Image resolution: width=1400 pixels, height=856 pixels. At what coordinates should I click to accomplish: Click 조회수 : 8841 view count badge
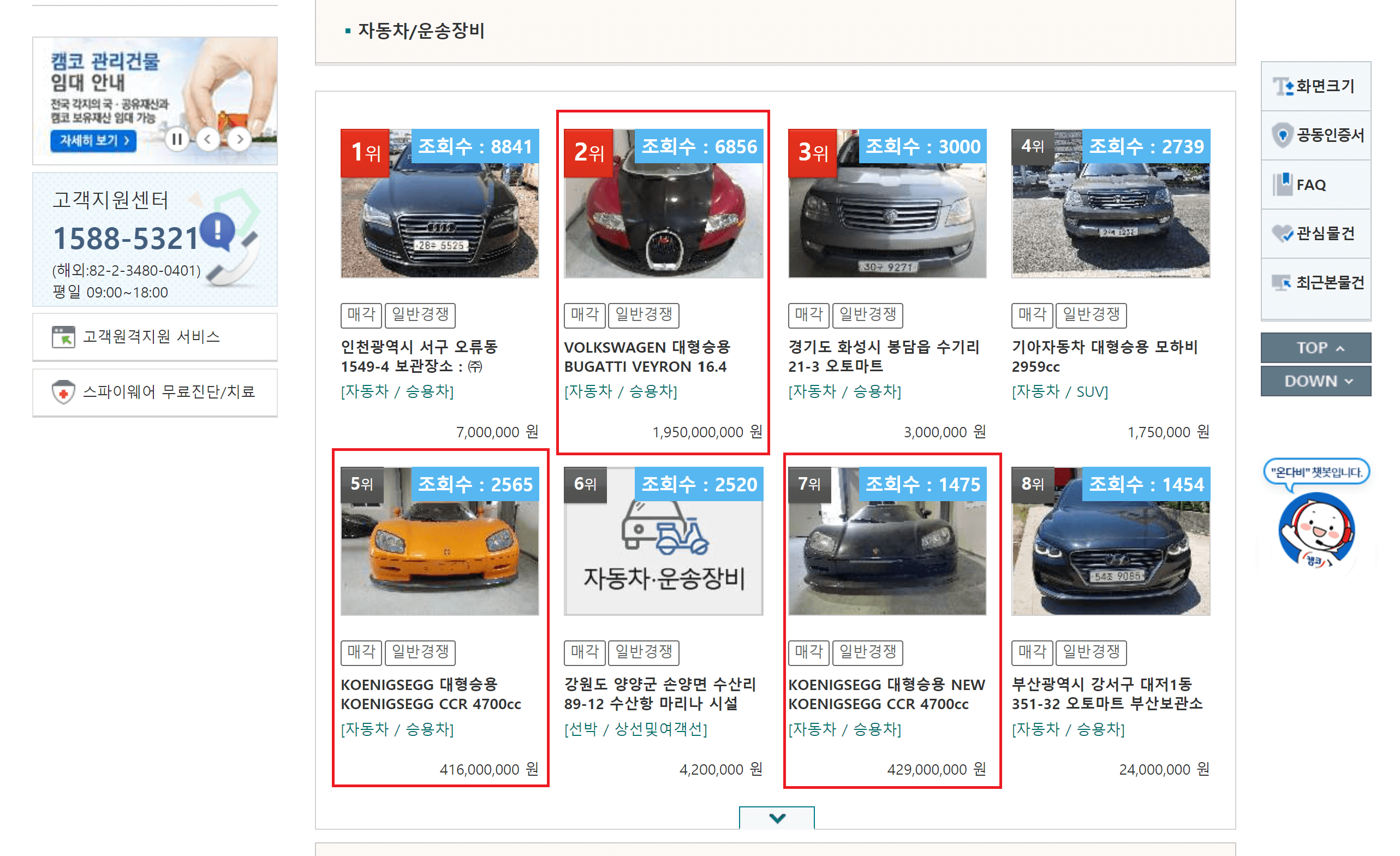475,147
